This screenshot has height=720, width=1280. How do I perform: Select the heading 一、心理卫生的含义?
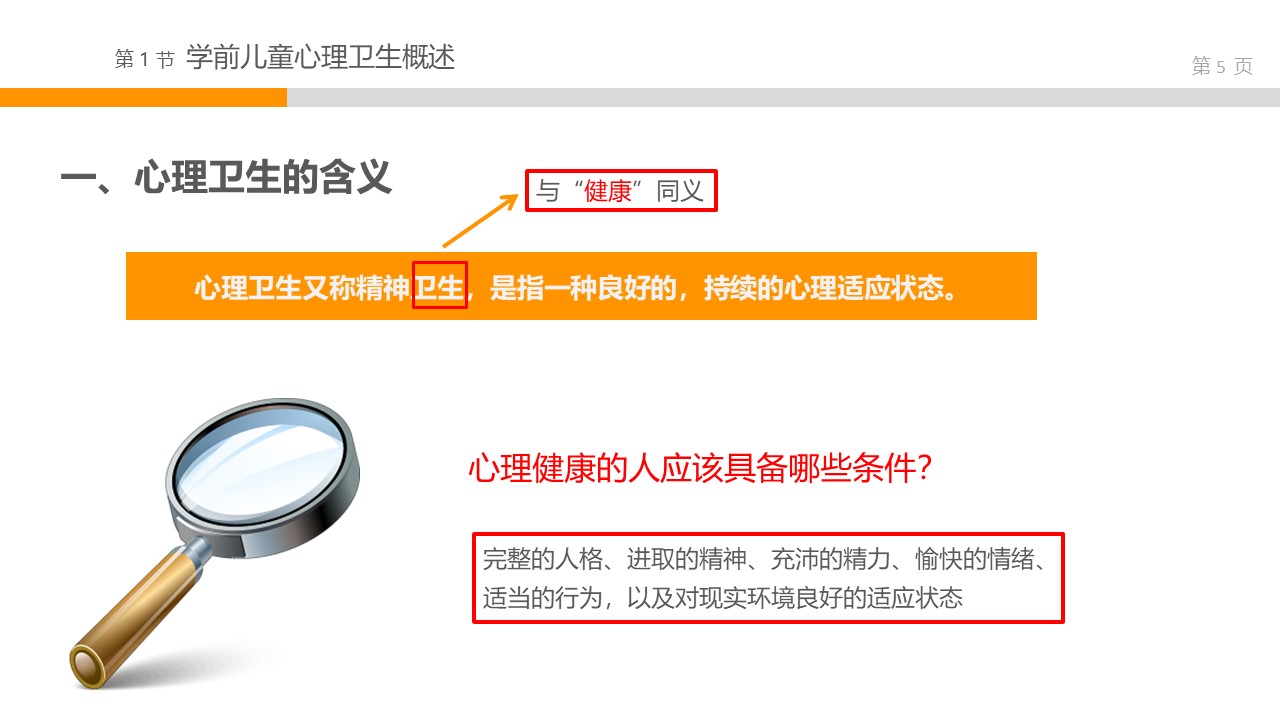click(225, 179)
